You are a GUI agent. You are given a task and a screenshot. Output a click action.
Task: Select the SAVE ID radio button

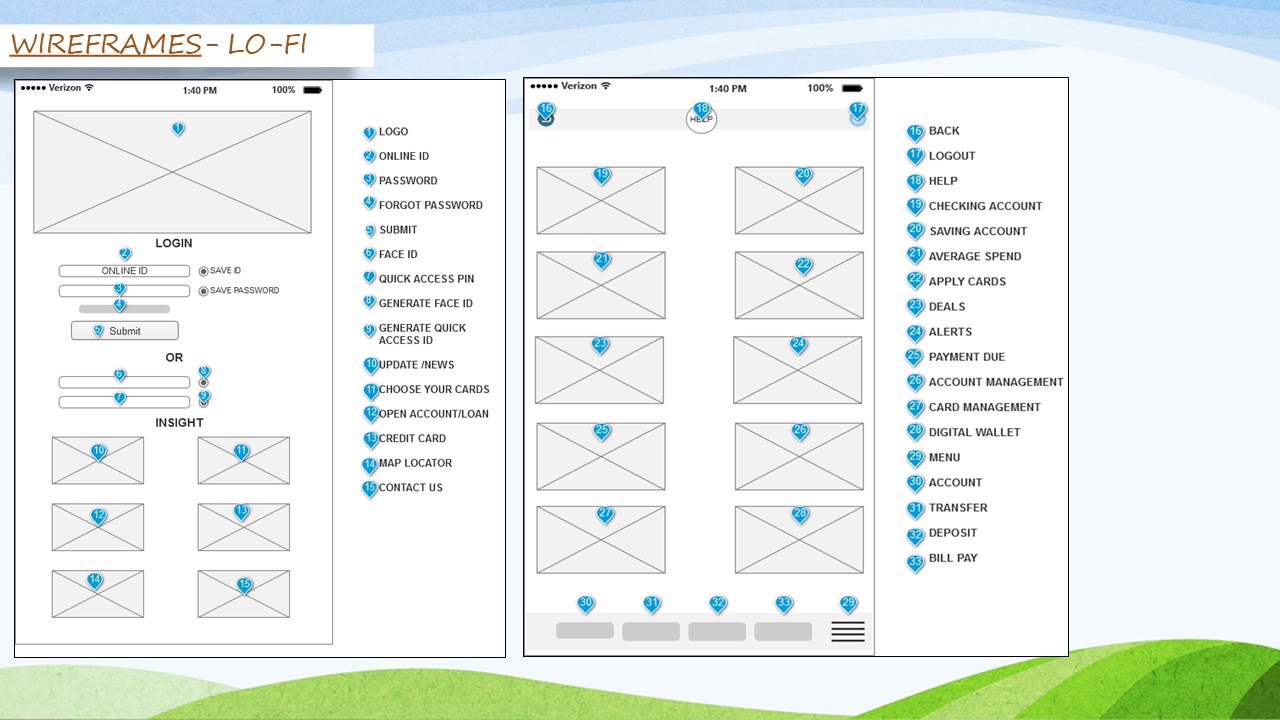pos(203,271)
